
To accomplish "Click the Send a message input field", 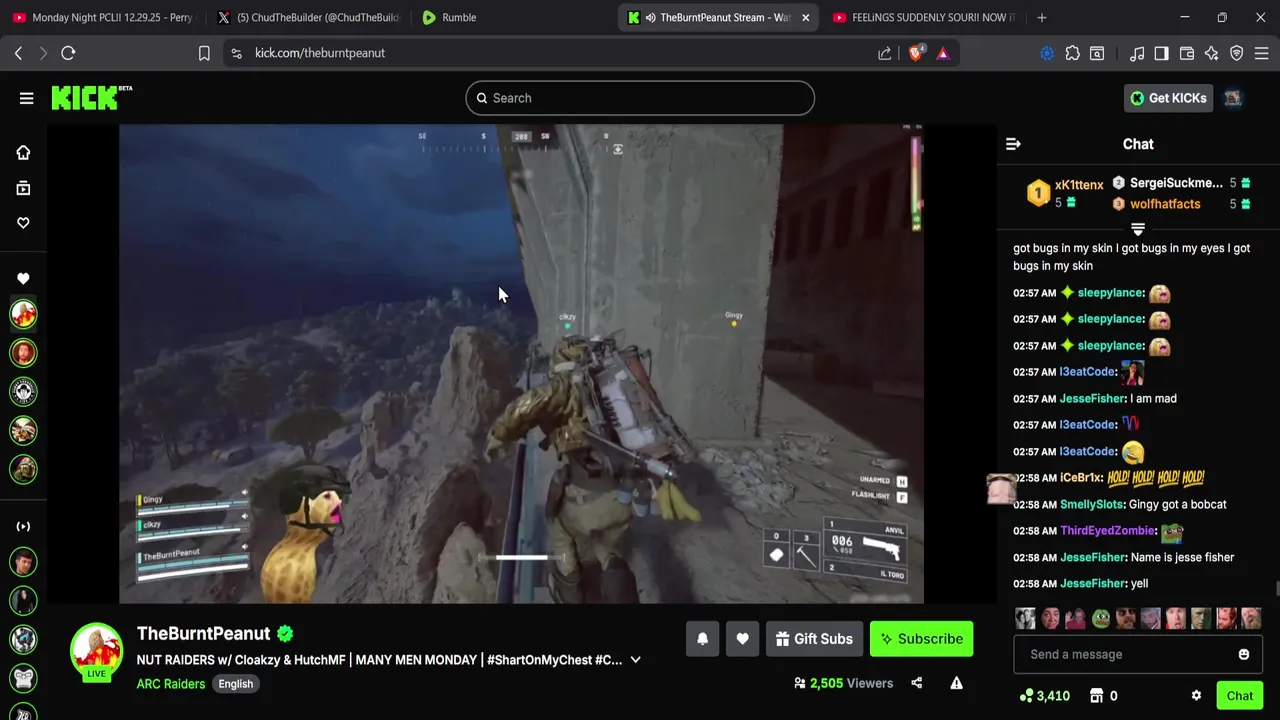I will click(x=1138, y=654).
